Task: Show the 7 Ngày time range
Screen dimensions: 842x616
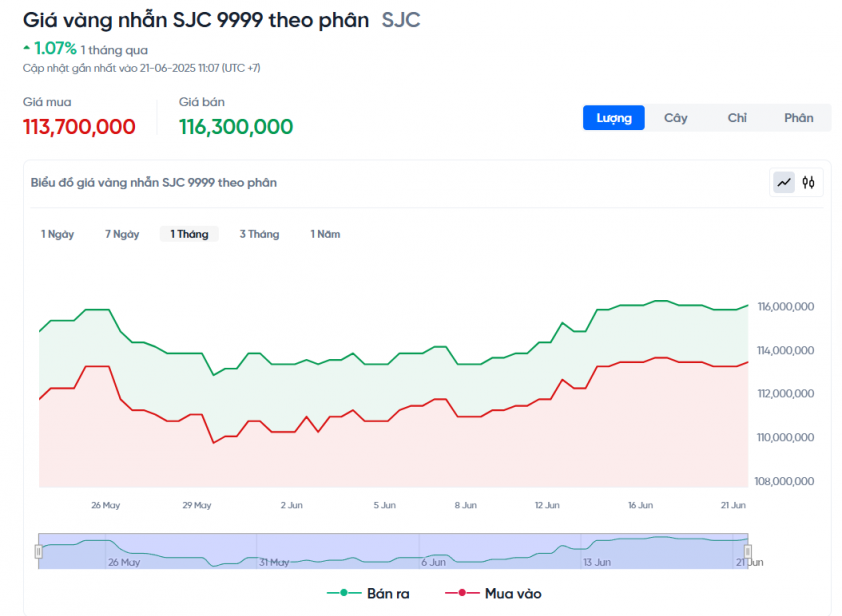Action: pos(122,234)
